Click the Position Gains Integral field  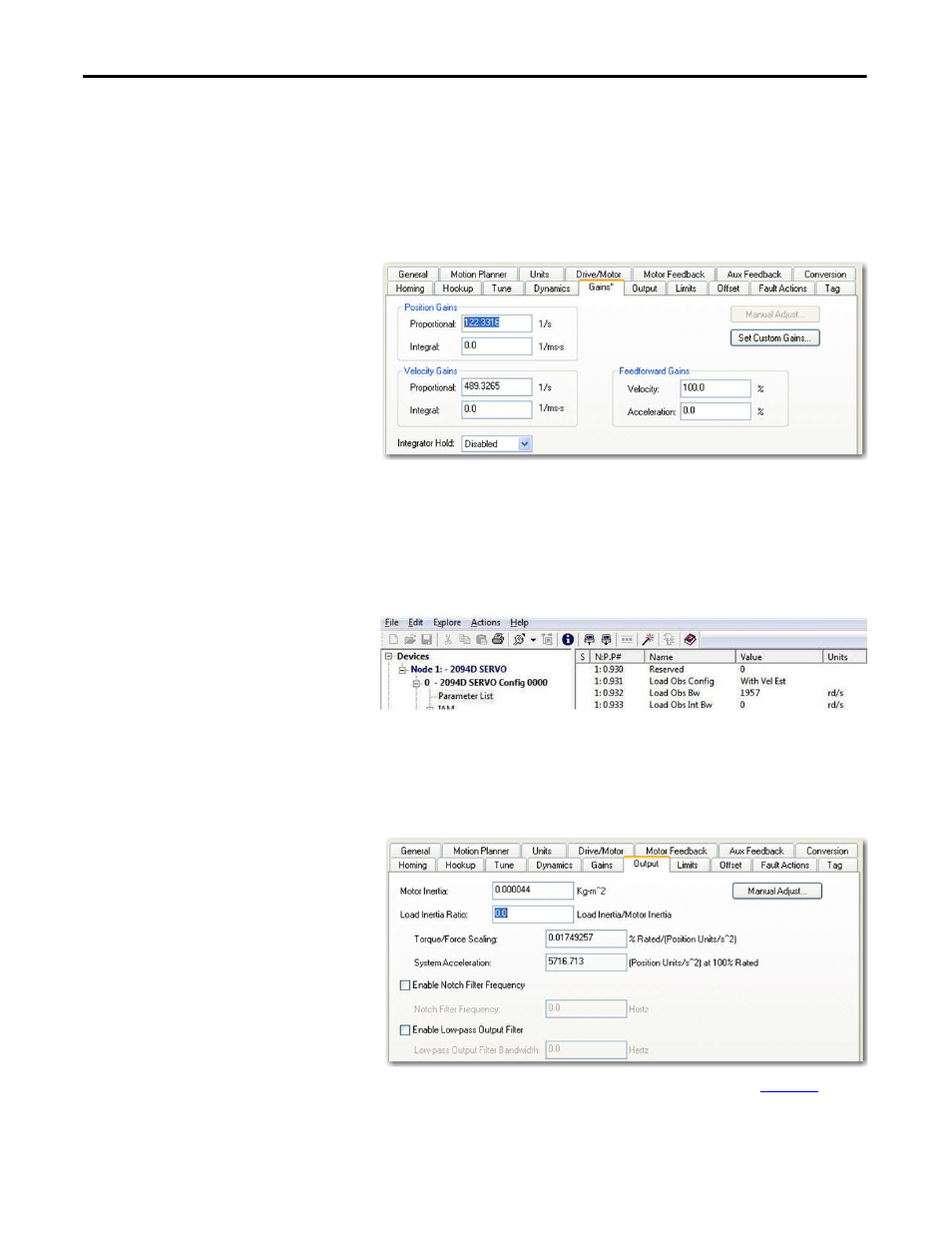tap(497, 346)
